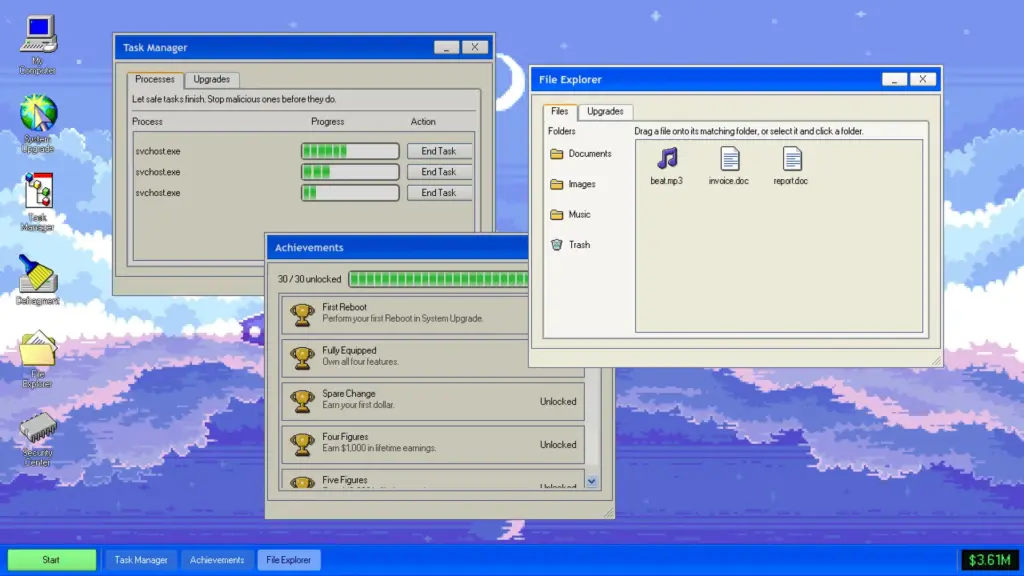This screenshot has height=576, width=1024.
Task: Open the My Computer desktop icon
Action: point(38,44)
